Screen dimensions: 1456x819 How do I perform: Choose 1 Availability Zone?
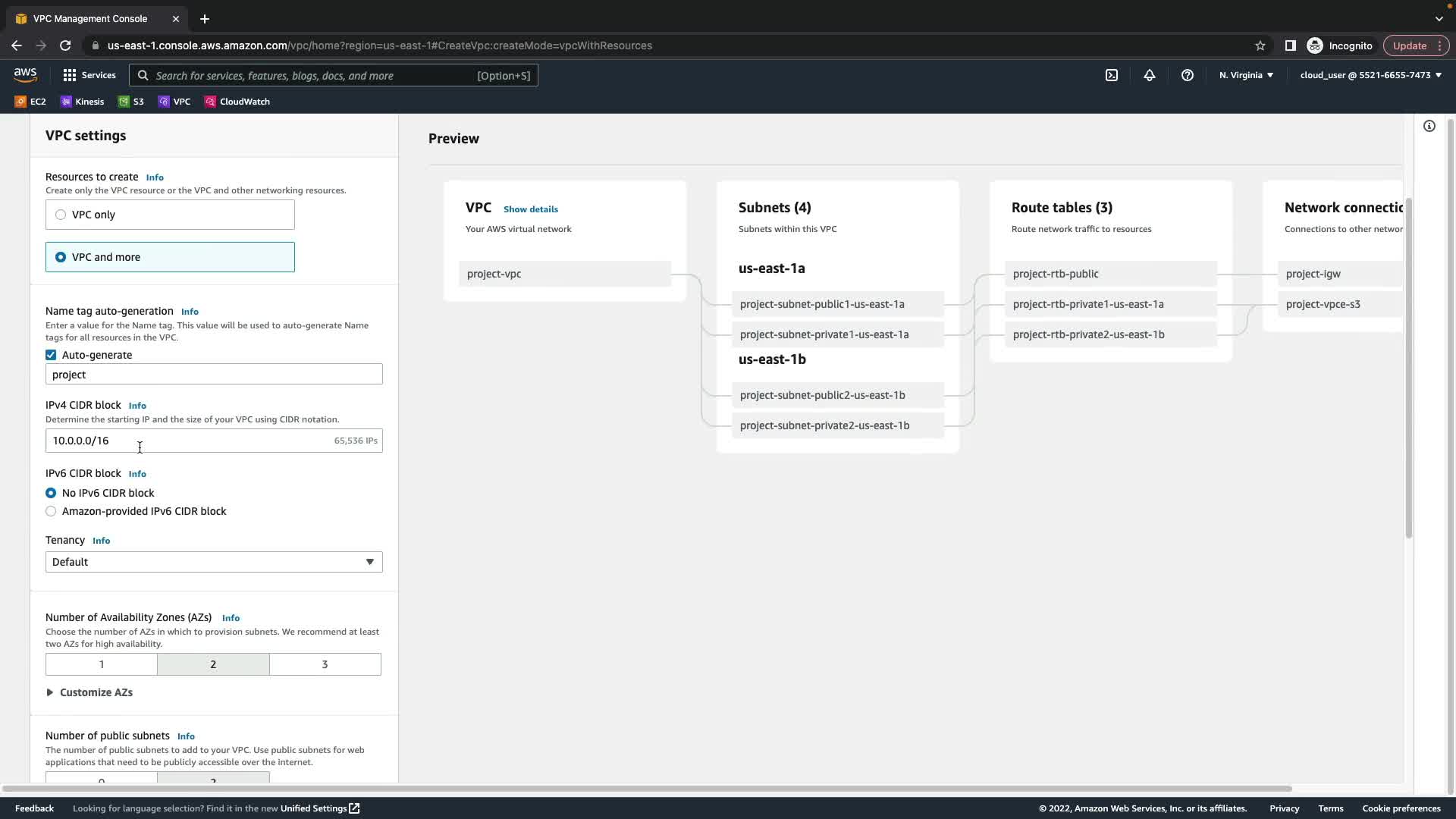coord(102,664)
